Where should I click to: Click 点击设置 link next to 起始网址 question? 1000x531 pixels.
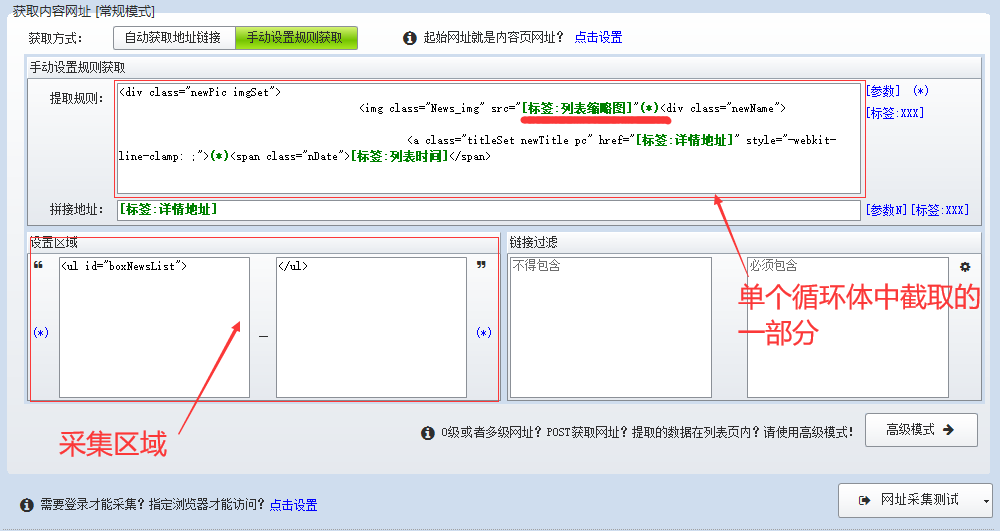click(x=598, y=38)
